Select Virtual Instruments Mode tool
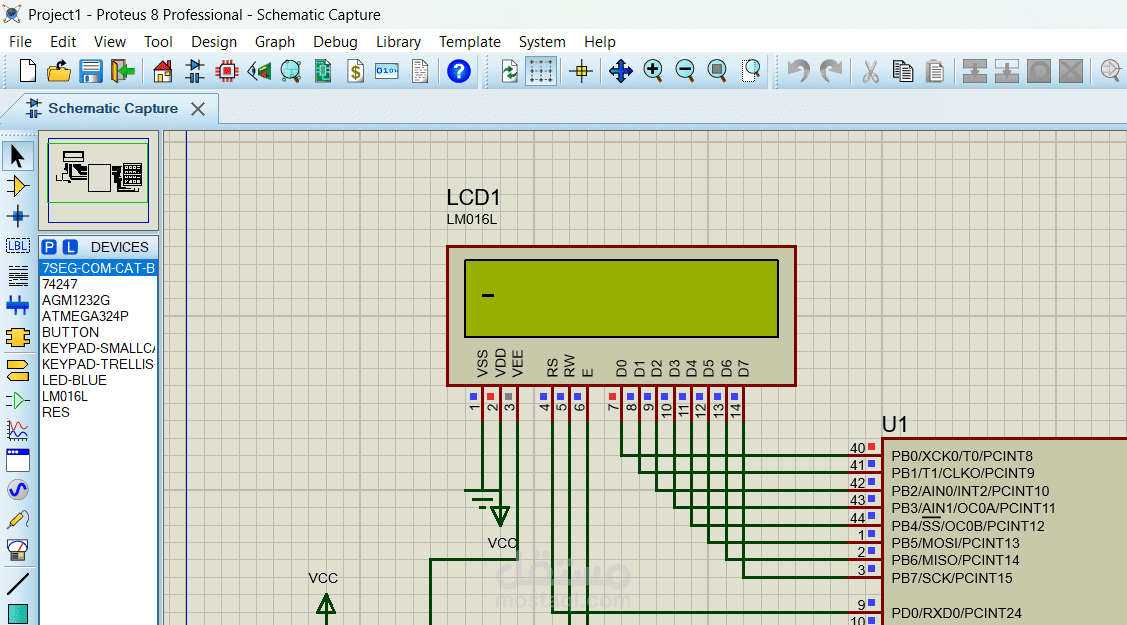 coord(17,550)
